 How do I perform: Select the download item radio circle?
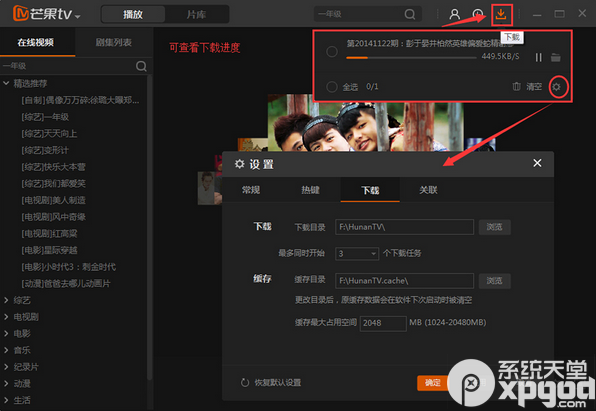coord(332,51)
